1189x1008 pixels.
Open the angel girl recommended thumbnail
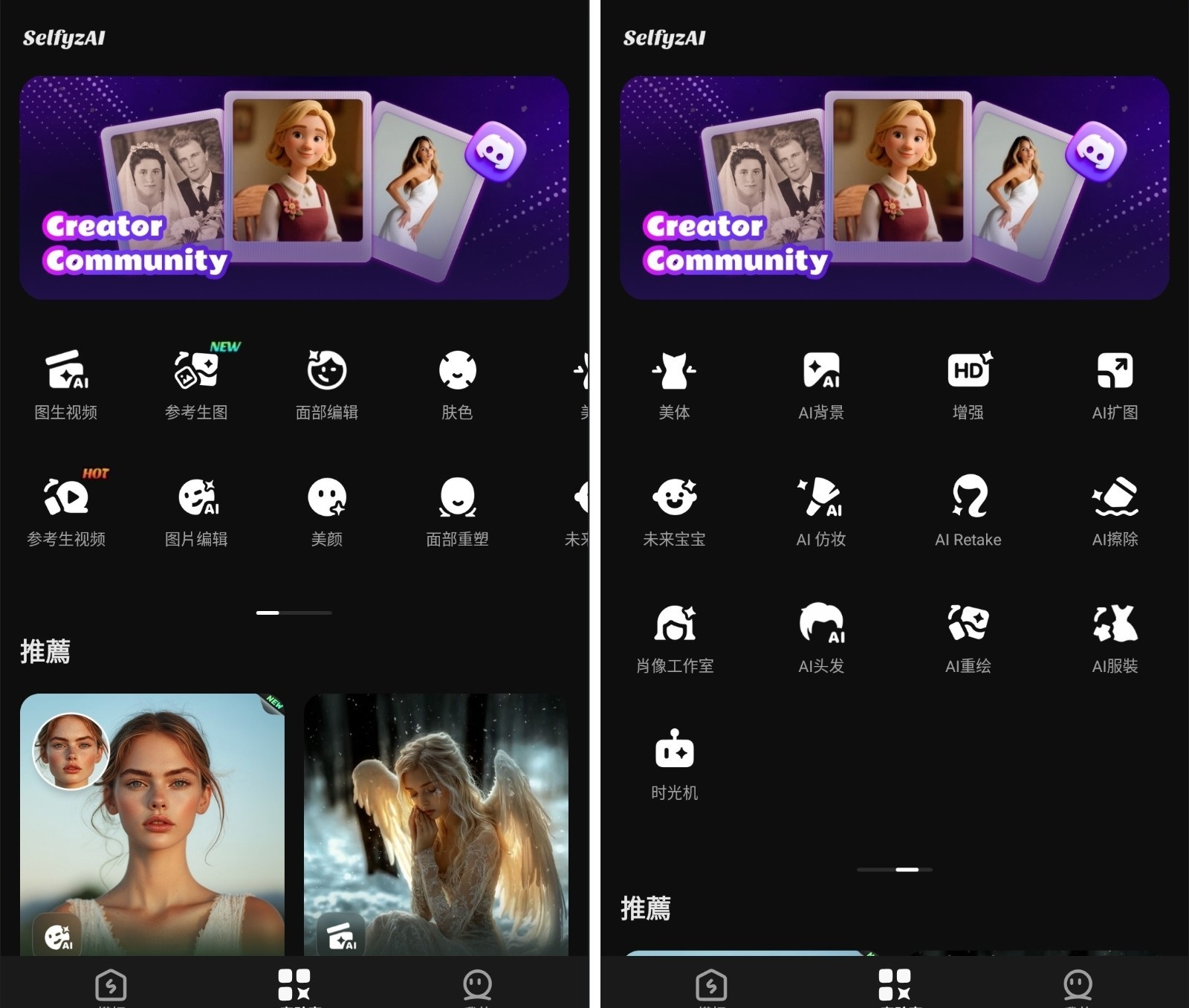tap(435, 825)
